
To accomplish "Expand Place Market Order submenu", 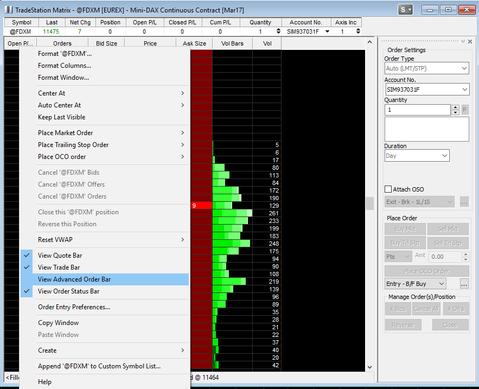I will 104,133.
